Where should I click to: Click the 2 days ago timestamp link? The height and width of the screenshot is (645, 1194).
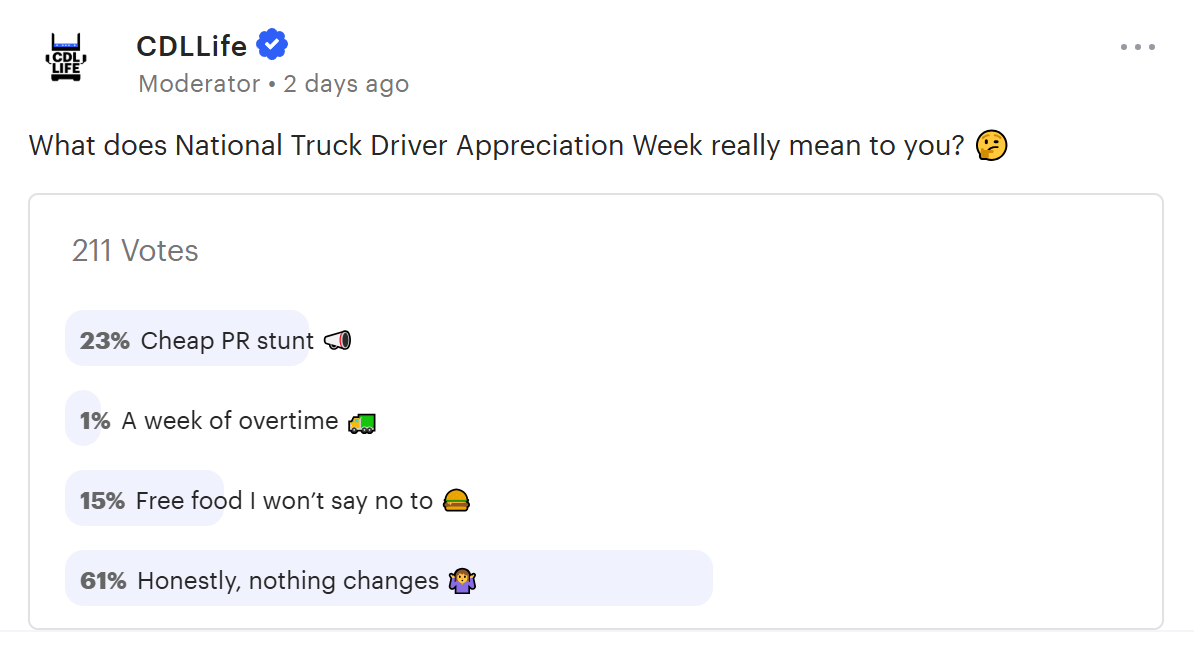click(x=345, y=84)
